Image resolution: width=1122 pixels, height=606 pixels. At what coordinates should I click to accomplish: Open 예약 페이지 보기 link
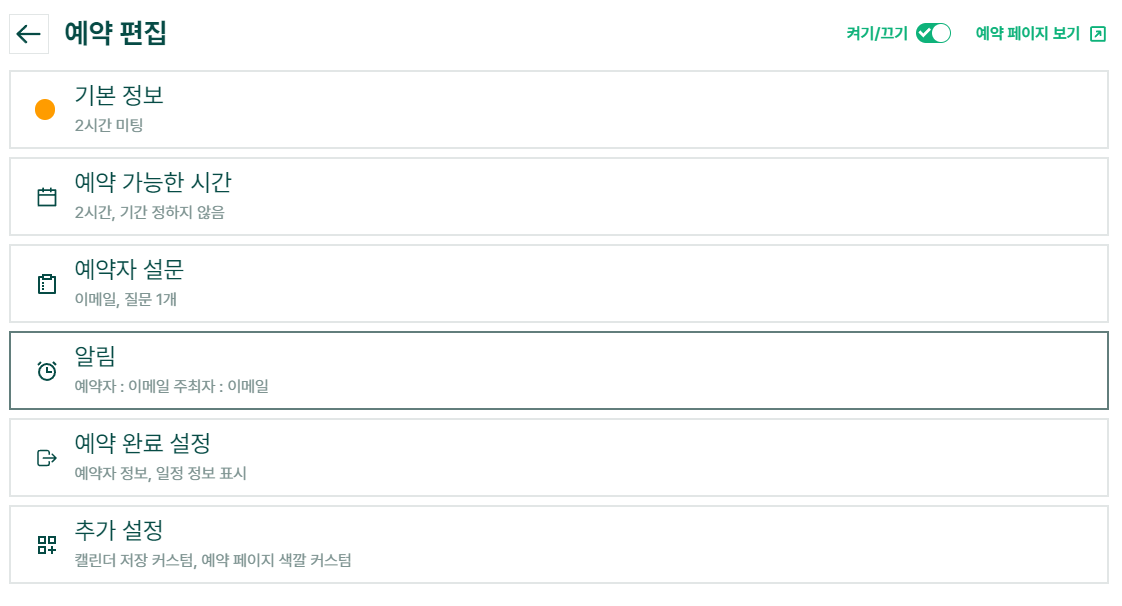pyautogui.click(x=1027, y=34)
